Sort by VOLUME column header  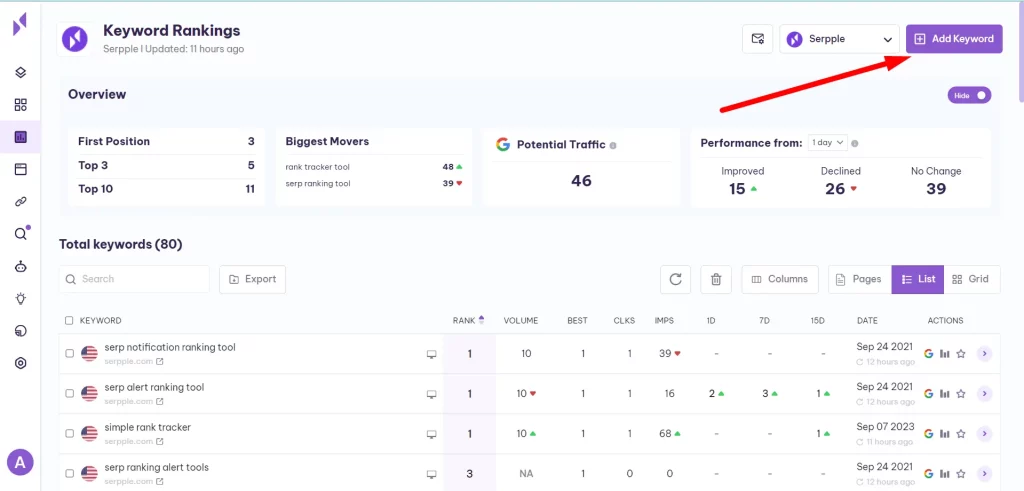[520, 321]
